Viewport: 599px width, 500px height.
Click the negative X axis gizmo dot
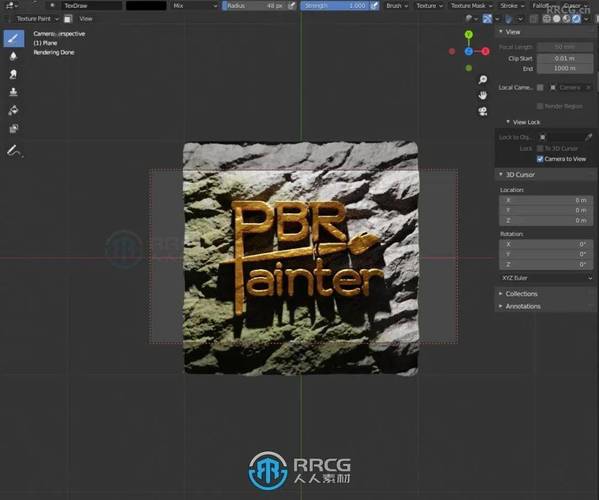click(452, 51)
